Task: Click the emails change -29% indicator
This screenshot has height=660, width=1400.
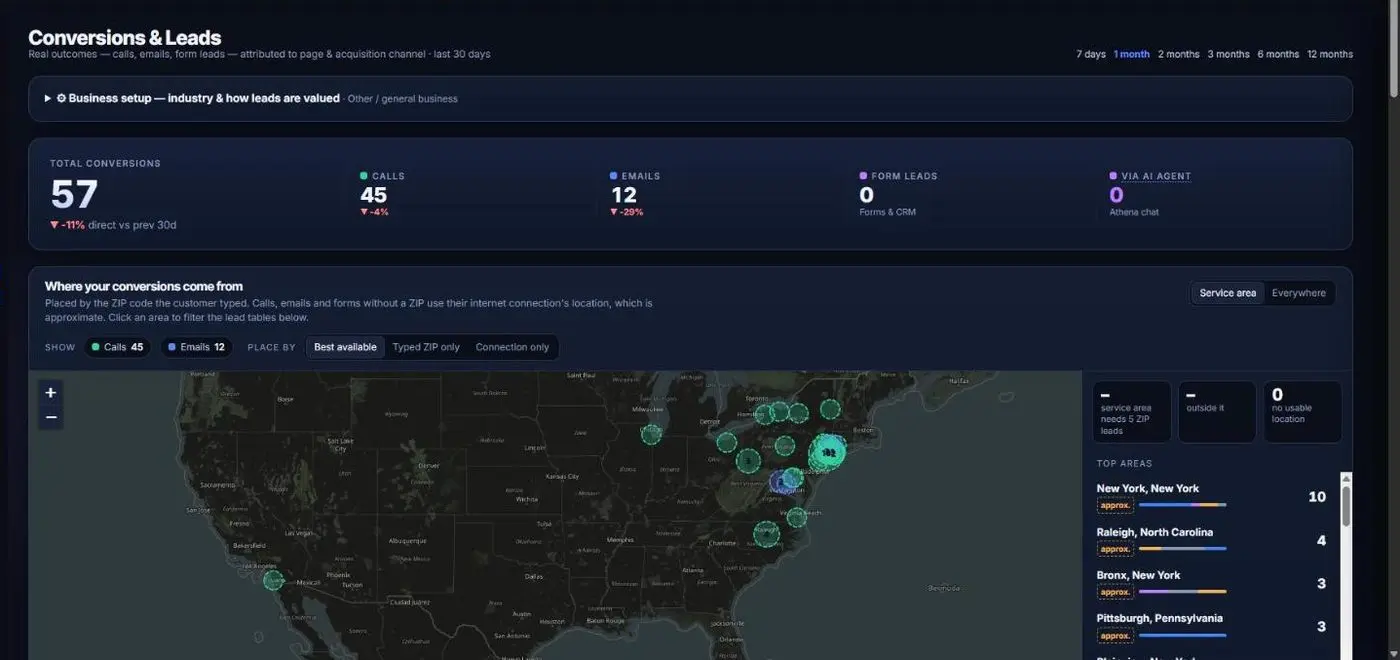Action: [627, 212]
